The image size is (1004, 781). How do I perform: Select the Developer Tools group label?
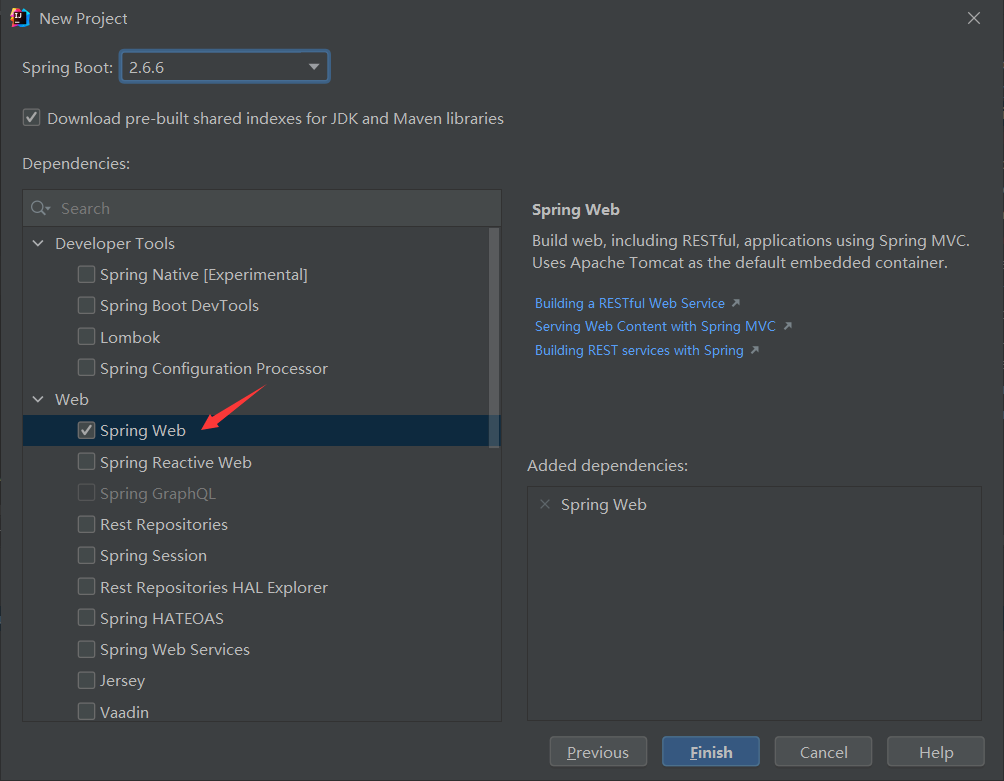click(115, 243)
